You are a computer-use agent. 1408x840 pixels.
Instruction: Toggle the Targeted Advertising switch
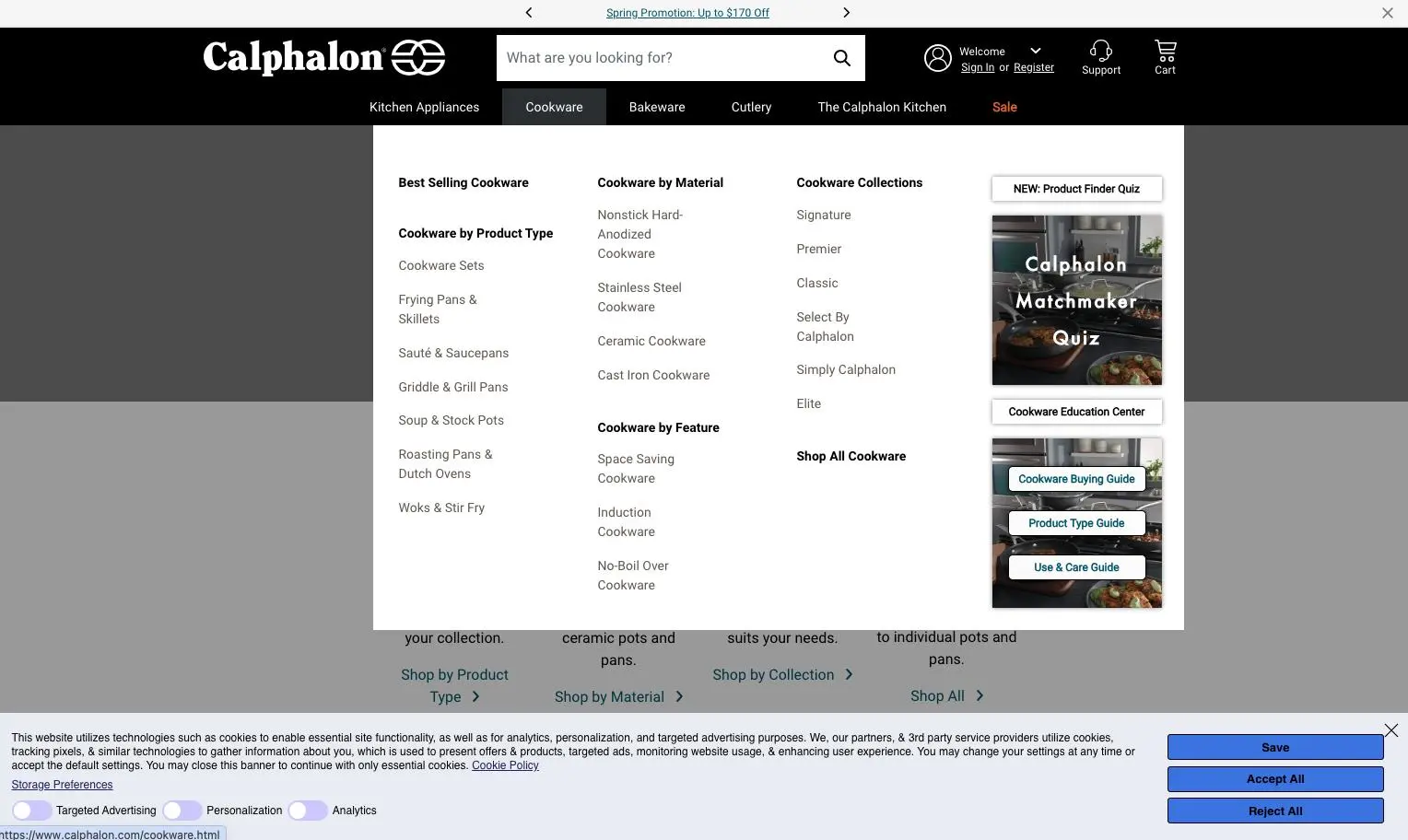(x=31, y=811)
